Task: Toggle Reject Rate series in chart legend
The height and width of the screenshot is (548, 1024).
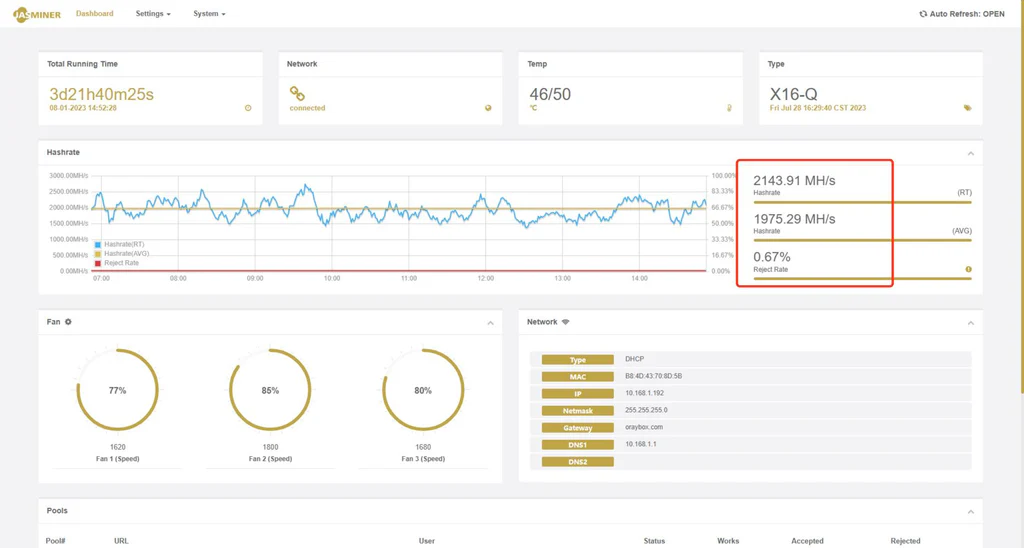Action: [116, 263]
